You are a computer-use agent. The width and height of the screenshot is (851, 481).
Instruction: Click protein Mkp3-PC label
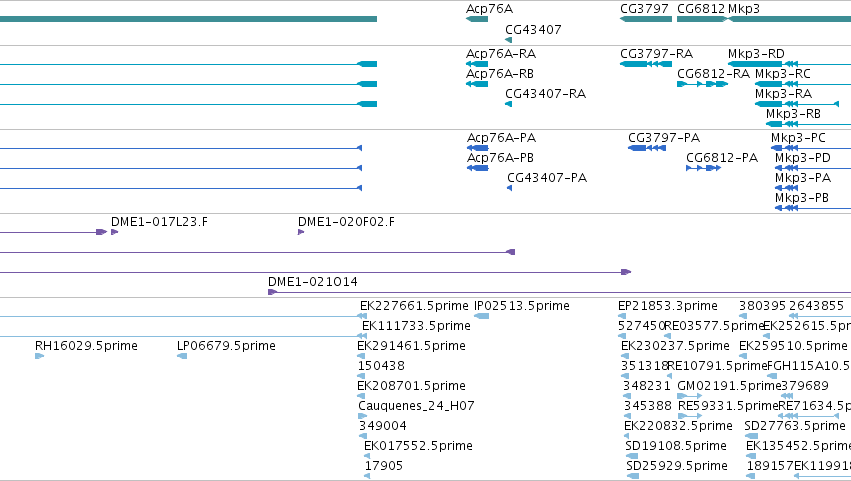click(x=798, y=138)
